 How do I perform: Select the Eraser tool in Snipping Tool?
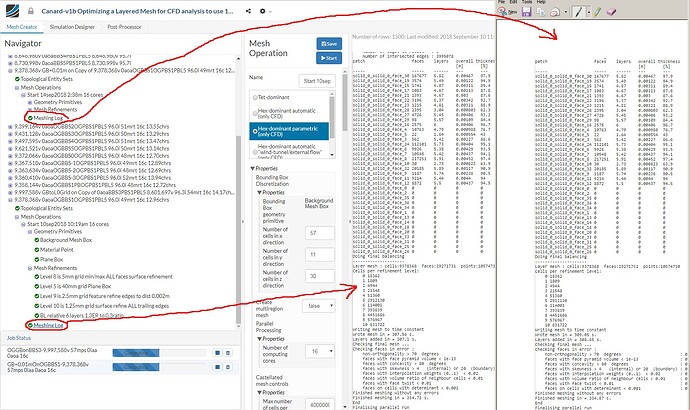pyautogui.click(x=611, y=12)
